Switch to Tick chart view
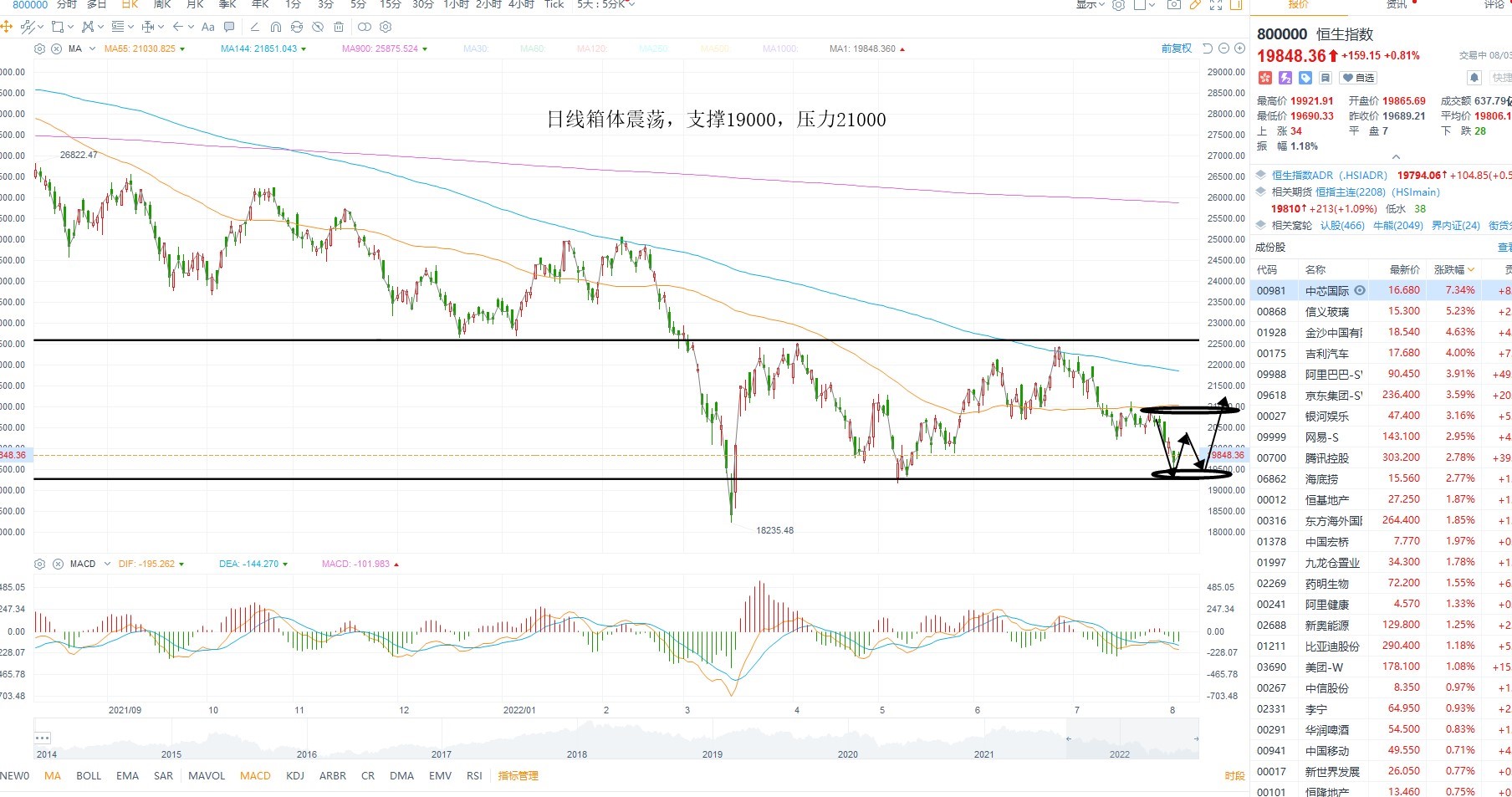1512x797 pixels. 554,4
